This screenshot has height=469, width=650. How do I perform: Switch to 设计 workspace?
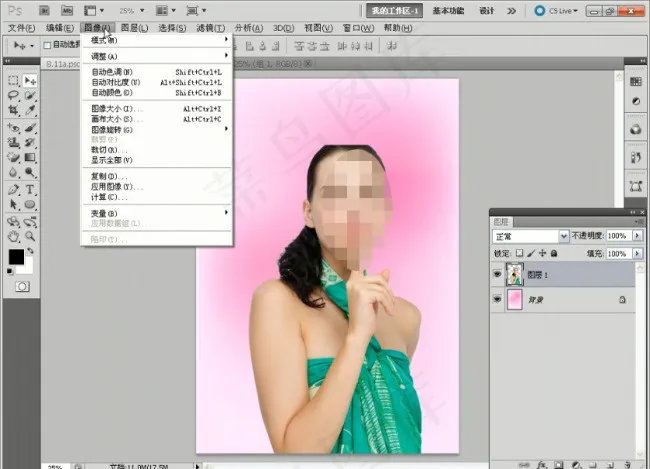487,10
